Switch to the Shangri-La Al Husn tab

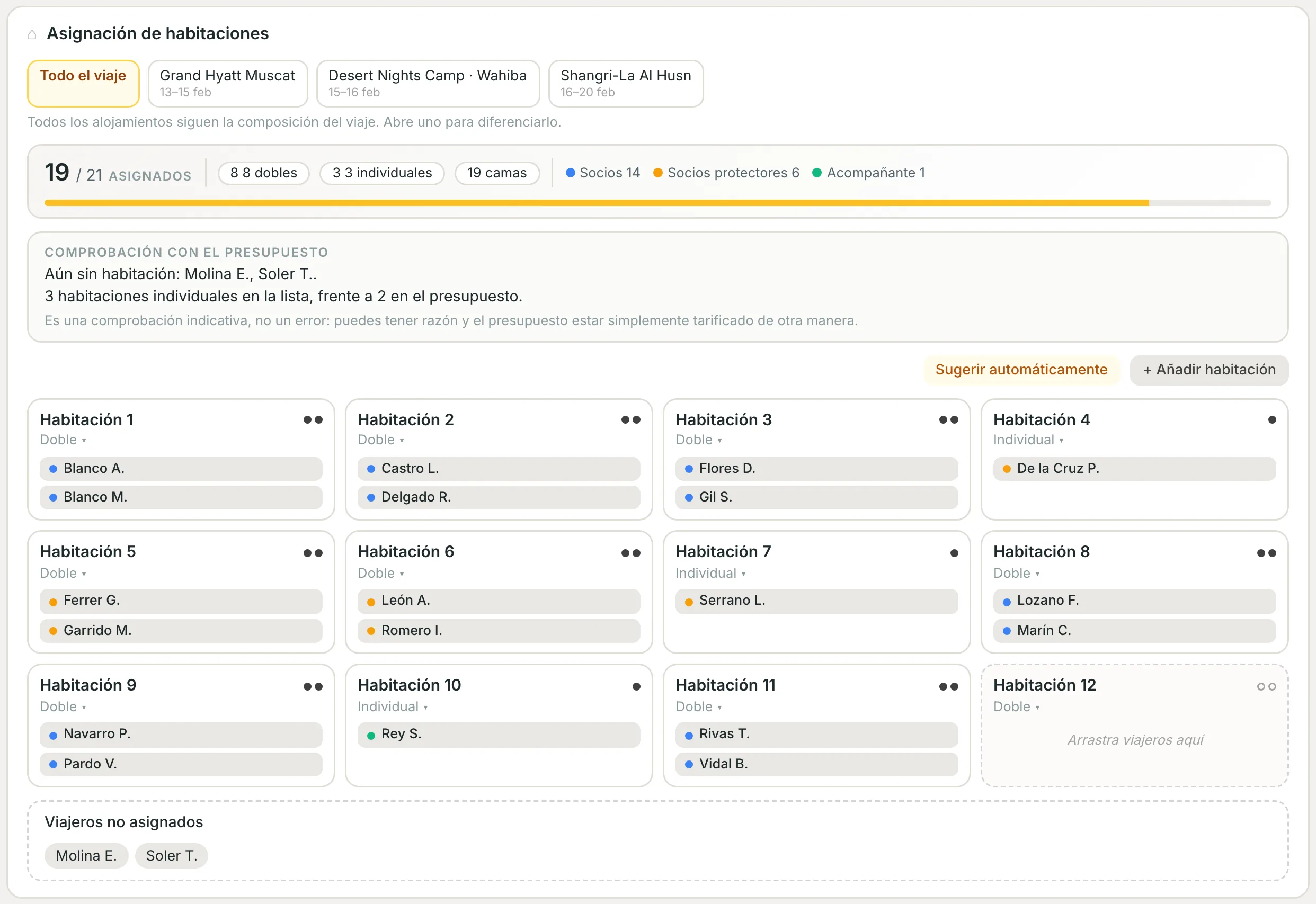(x=626, y=84)
